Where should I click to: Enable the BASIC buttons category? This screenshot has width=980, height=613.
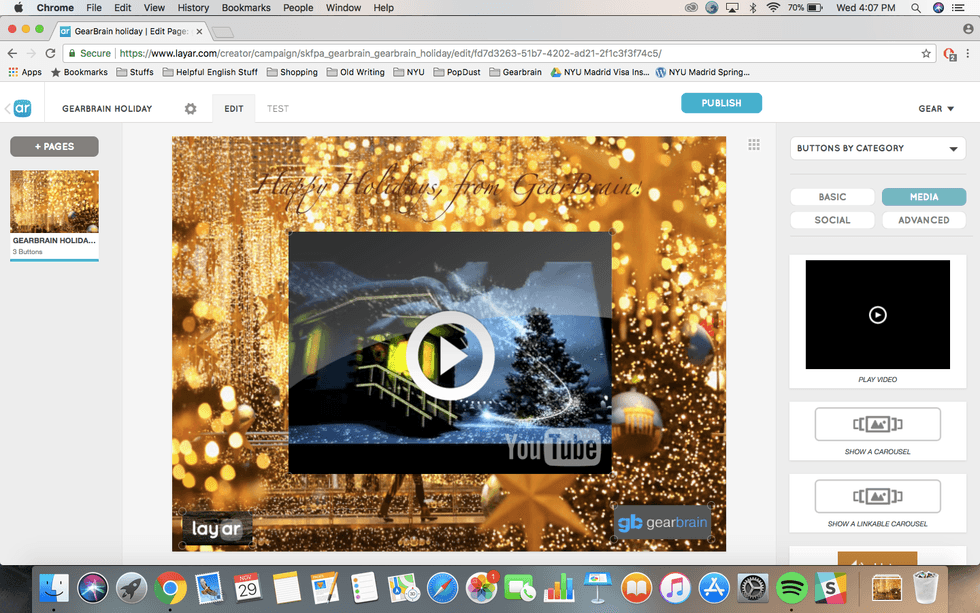pyautogui.click(x=832, y=196)
